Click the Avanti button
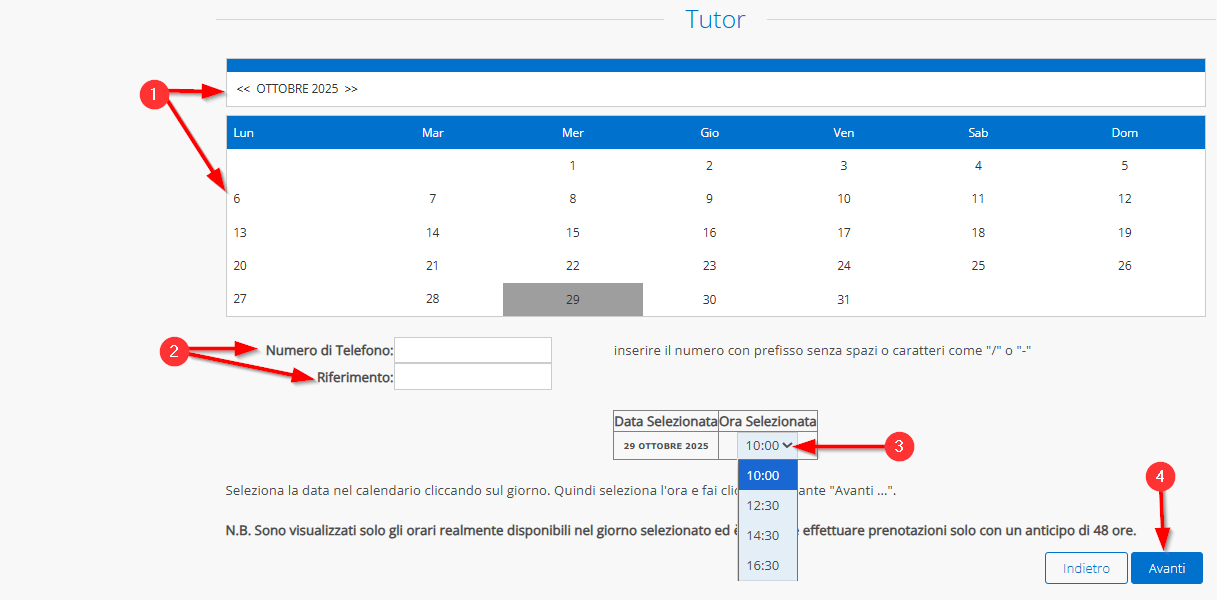The height and width of the screenshot is (600, 1217). click(1166, 568)
